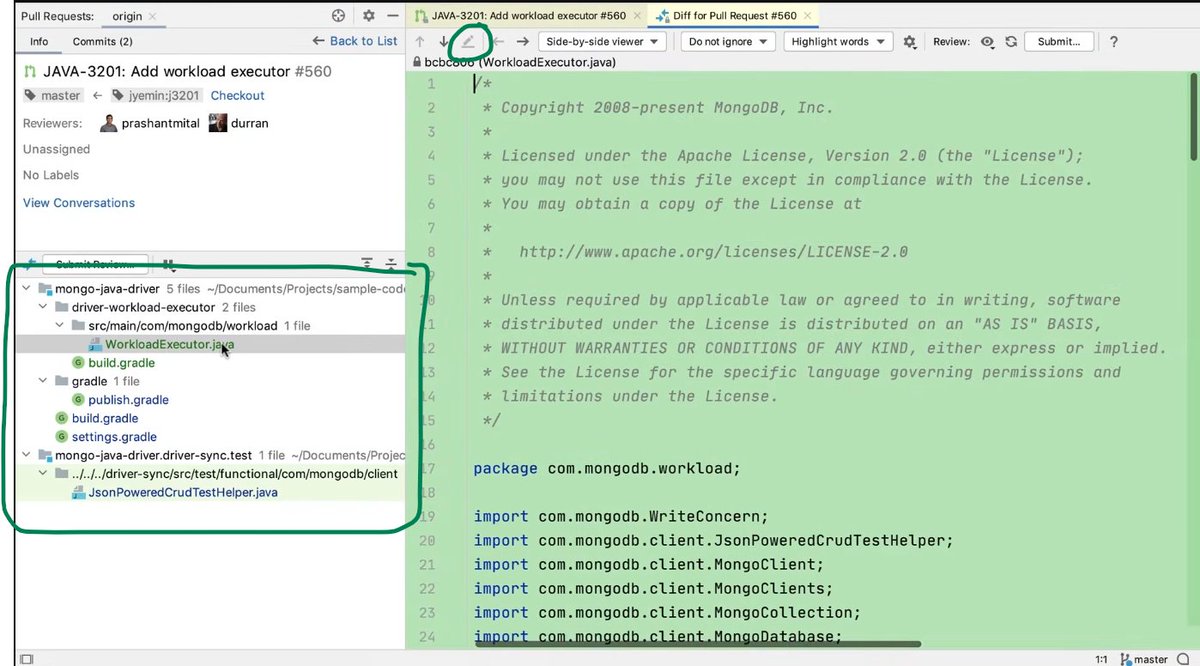Select root-level build.gradle above settings.gradle

[x=105, y=418]
